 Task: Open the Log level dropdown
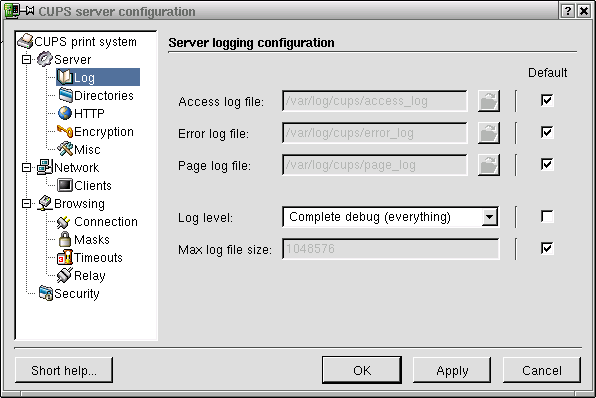click(x=490, y=217)
